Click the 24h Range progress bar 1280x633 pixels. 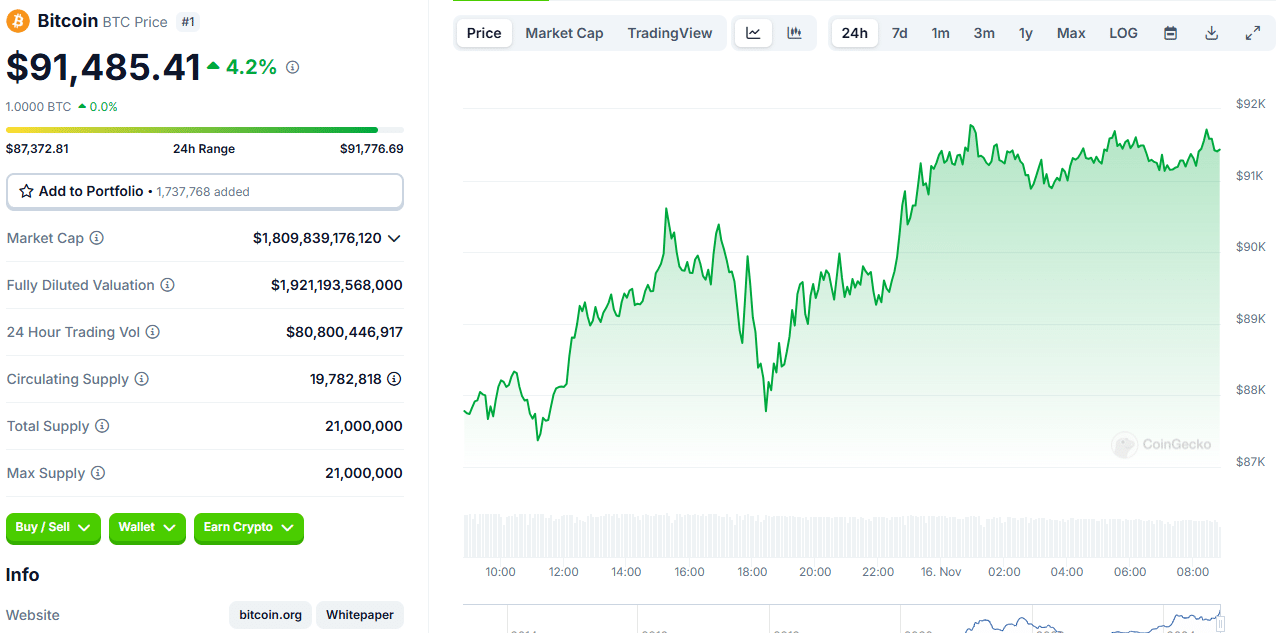tap(205, 130)
